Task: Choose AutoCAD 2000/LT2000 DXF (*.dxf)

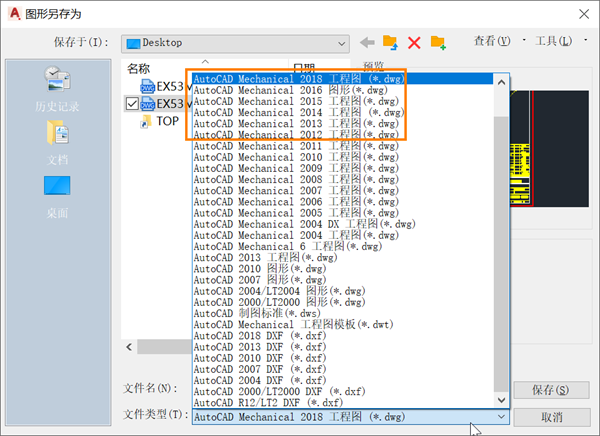Action: 343,391
